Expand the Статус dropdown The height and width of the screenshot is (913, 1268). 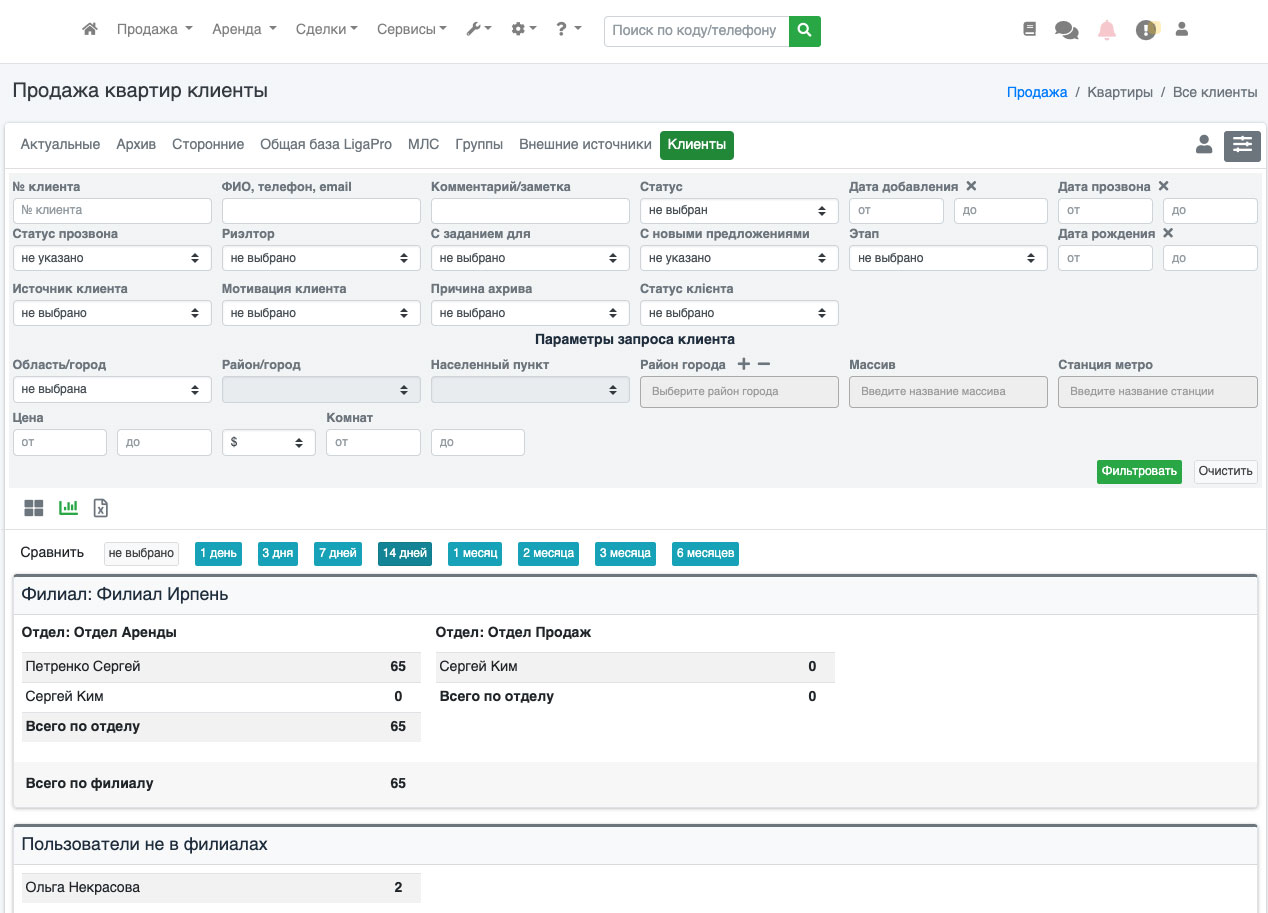[x=739, y=211]
